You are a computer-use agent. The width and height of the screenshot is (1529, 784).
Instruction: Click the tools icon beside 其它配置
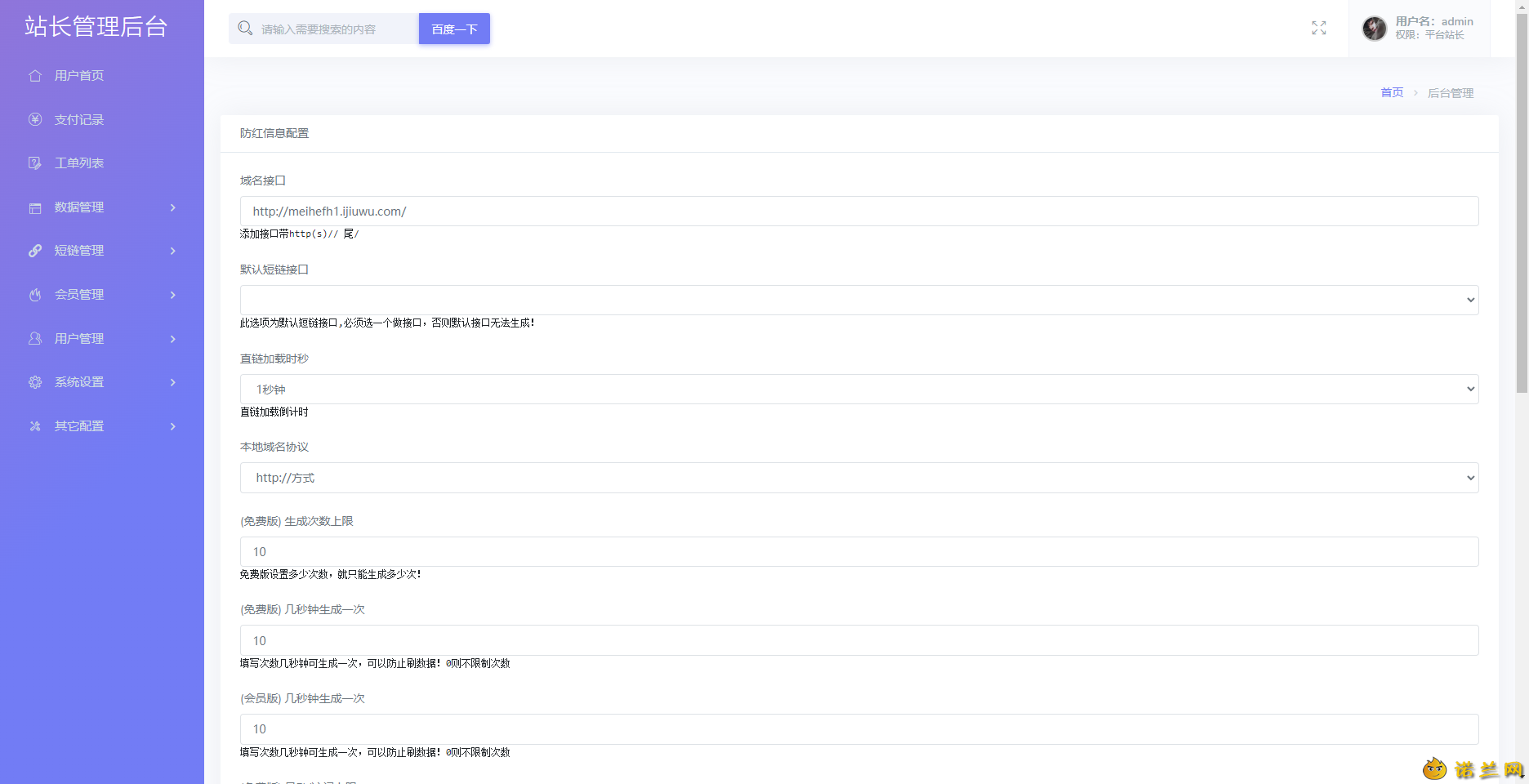coord(35,426)
